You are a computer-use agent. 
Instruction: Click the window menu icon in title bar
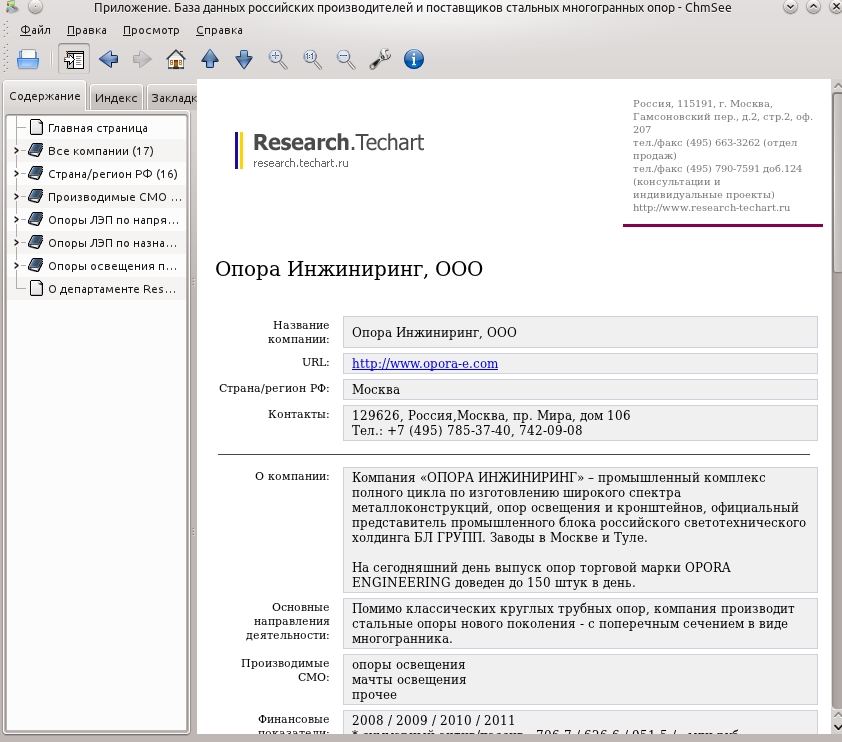[x=12, y=7]
